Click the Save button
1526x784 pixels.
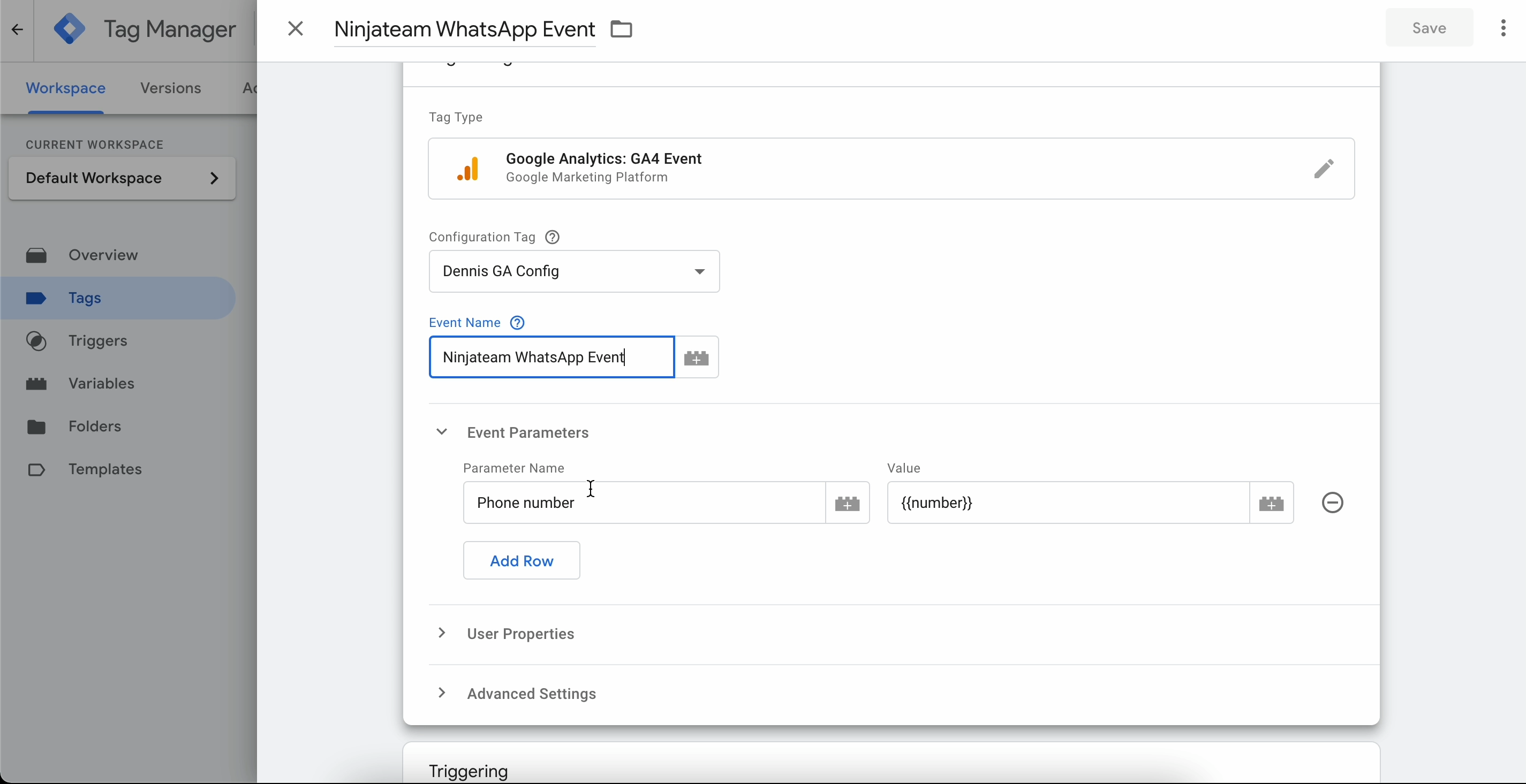tap(1429, 28)
